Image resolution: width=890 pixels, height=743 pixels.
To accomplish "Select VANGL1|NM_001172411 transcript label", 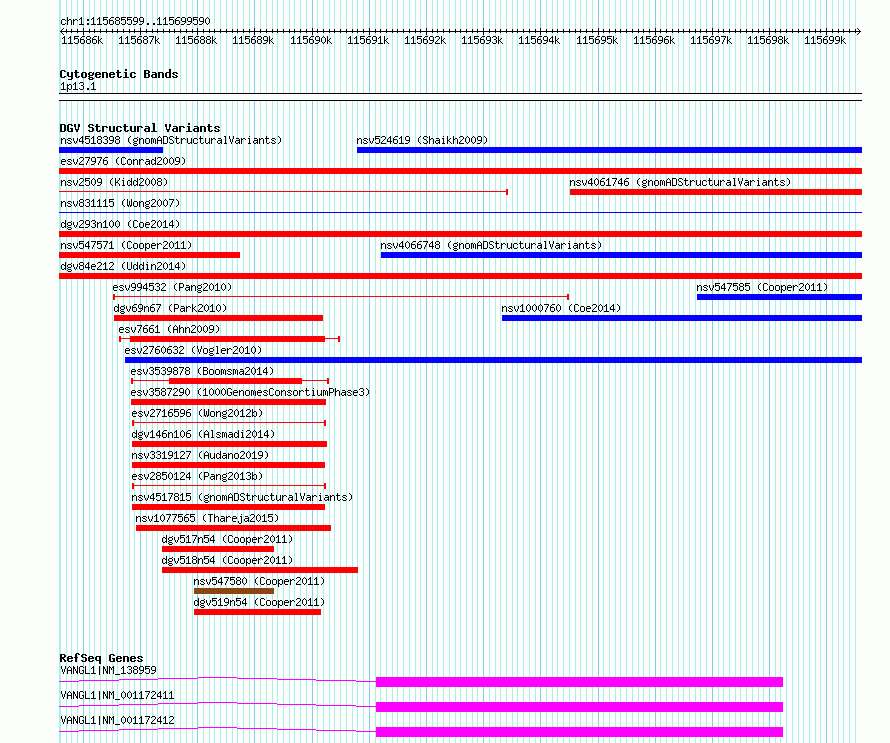I will click(117, 695).
